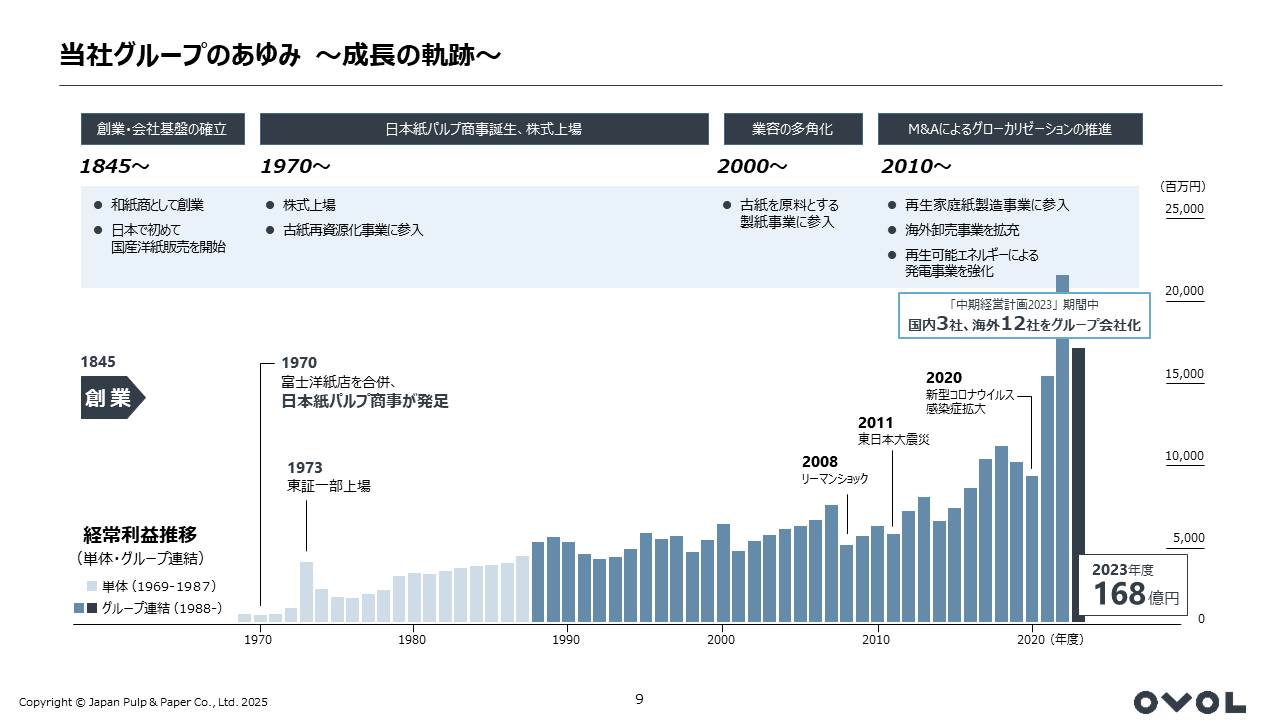Click the bullet 再生可能エネルギーによる発電事業を強化
Screen dimensions: 1280x720
point(963,263)
